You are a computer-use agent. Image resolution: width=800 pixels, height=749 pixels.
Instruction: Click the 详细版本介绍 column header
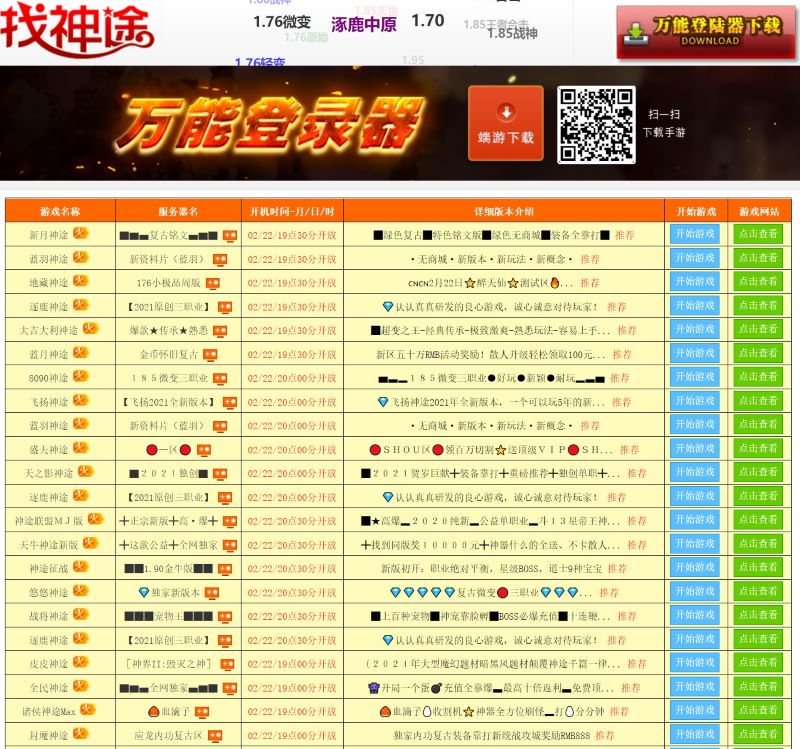click(x=504, y=211)
